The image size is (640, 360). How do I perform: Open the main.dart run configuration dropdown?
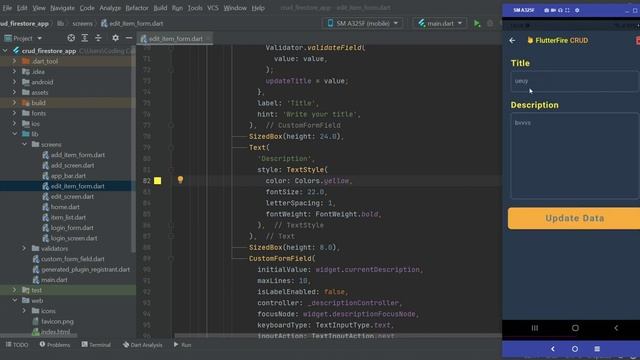(x=440, y=23)
